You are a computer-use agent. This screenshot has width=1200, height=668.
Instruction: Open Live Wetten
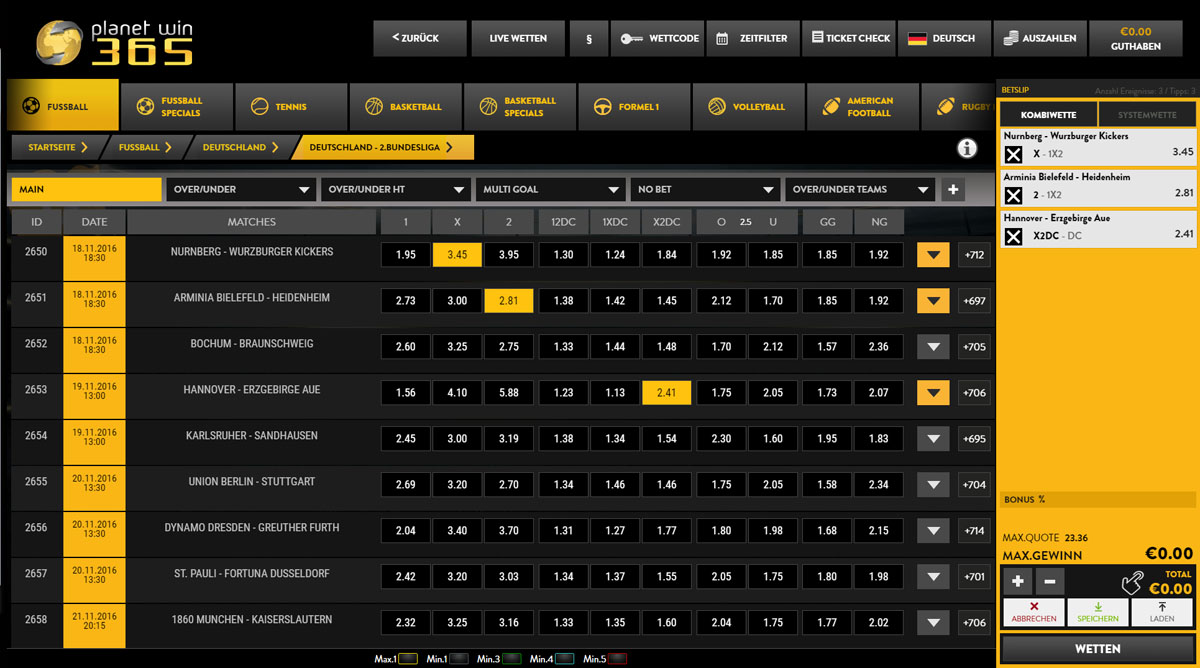(x=518, y=38)
